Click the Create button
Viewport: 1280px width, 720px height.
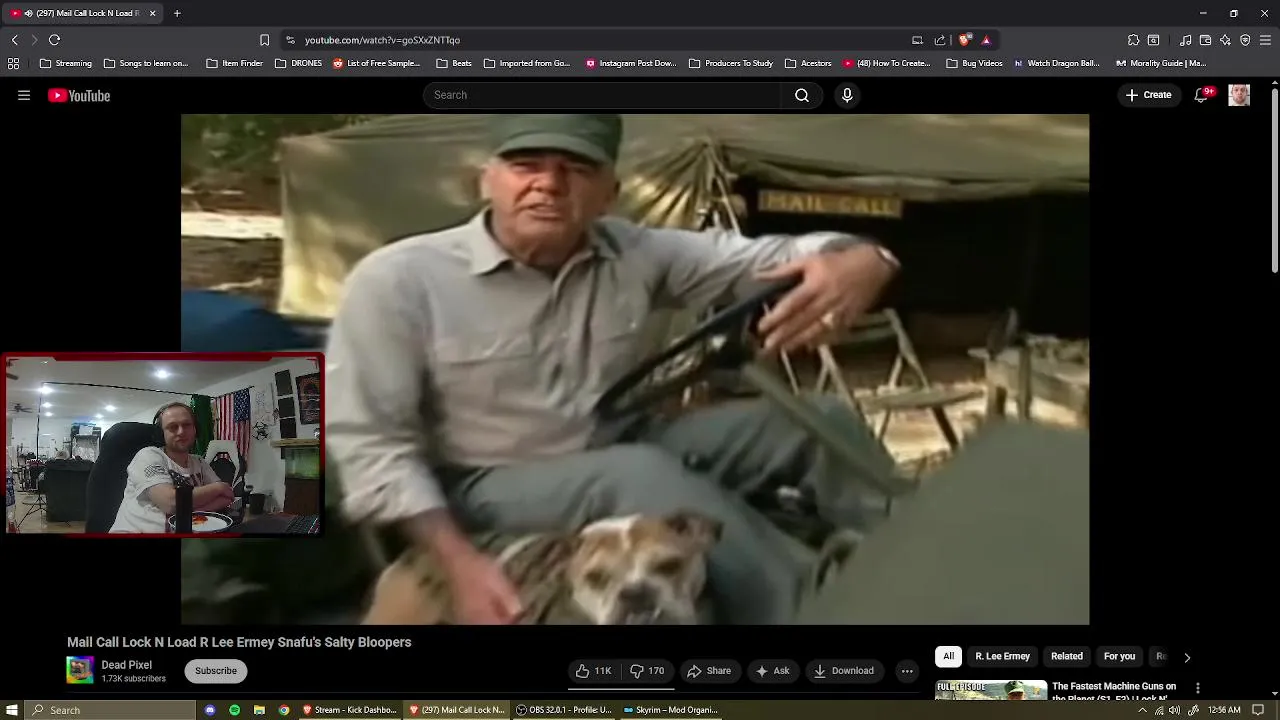point(1148,95)
